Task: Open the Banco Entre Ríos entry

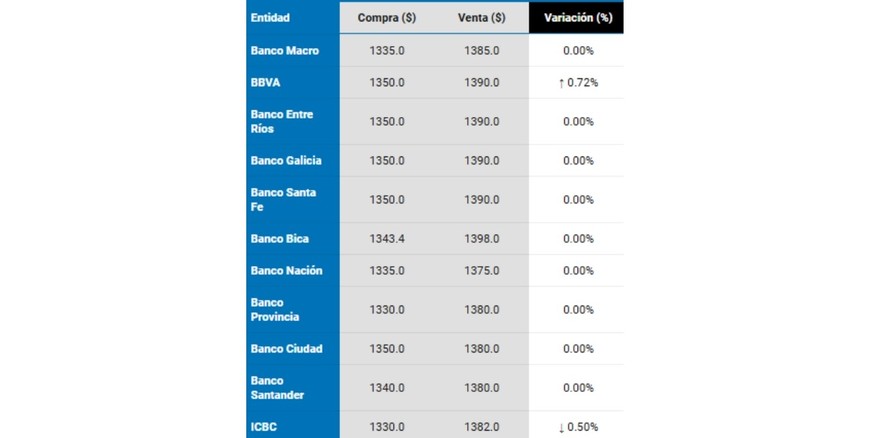Action: 282,121
